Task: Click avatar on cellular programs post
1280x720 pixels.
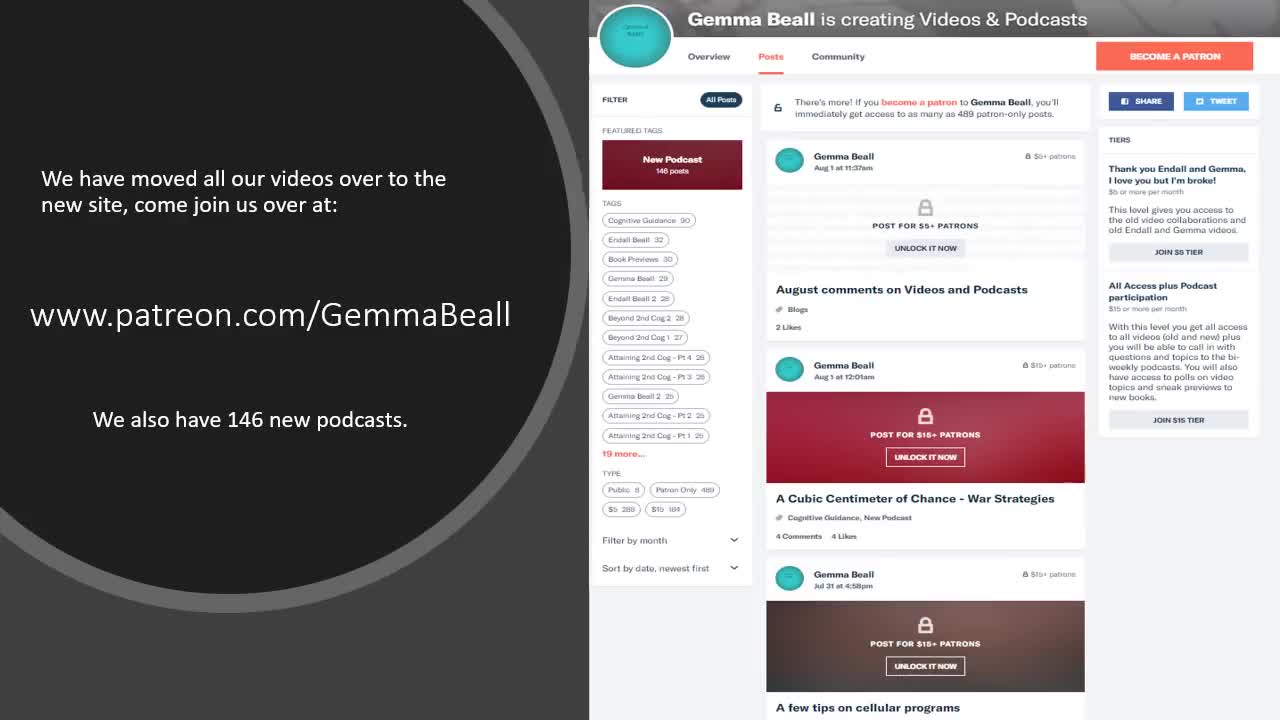Action: [x=789, y=578]
